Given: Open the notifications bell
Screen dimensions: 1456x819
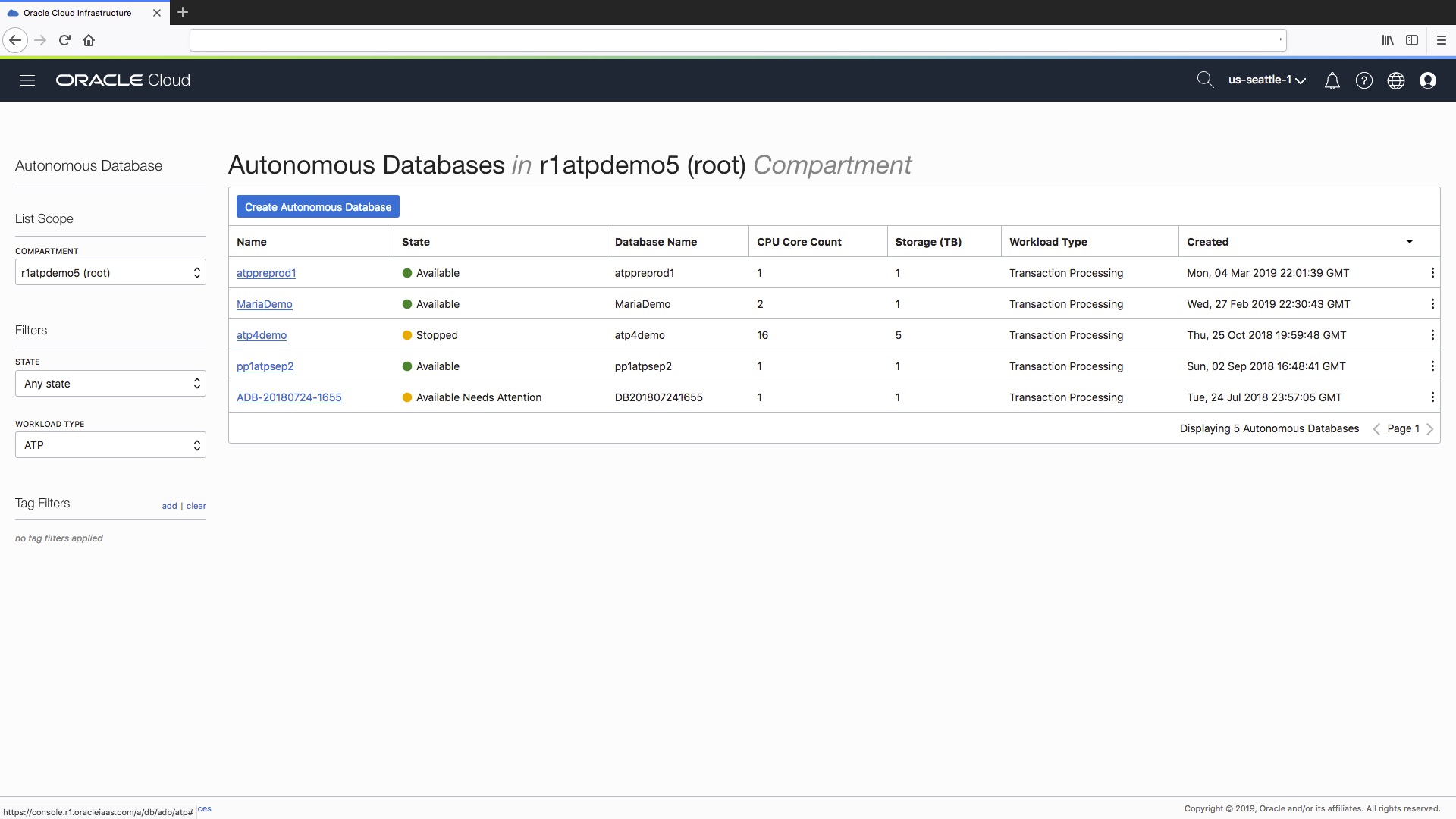Looking at the screenshot, I should 1332,80.
